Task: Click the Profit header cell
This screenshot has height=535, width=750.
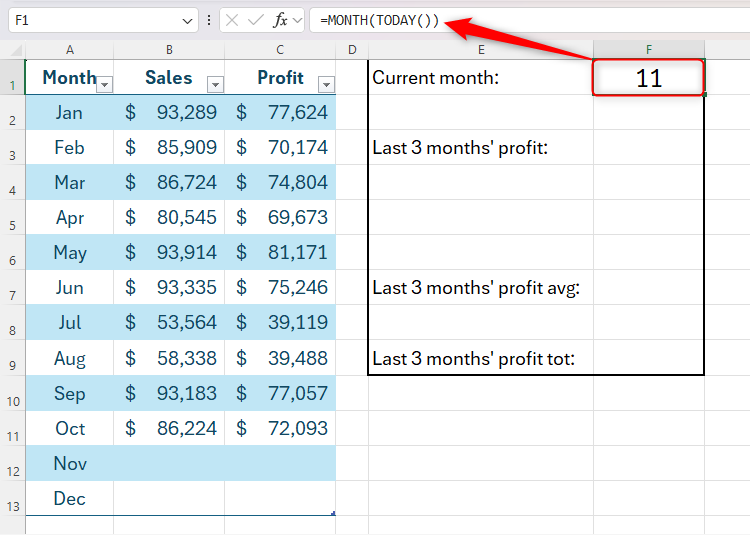Action: pyautogui.click(x=280, y=77)
